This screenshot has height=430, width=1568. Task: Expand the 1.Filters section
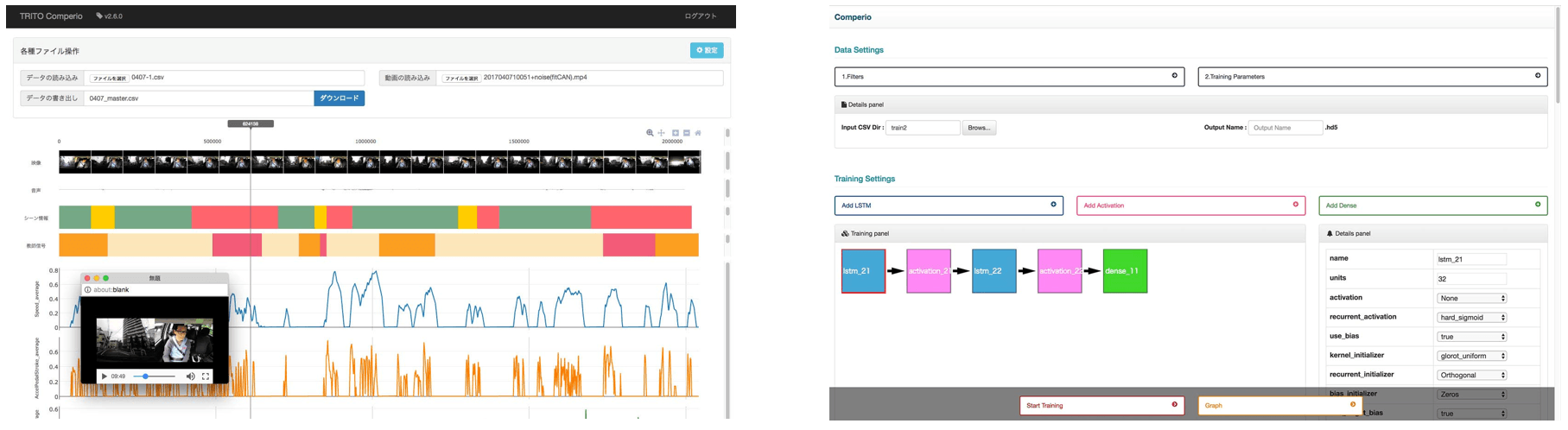click(1008, 77)
